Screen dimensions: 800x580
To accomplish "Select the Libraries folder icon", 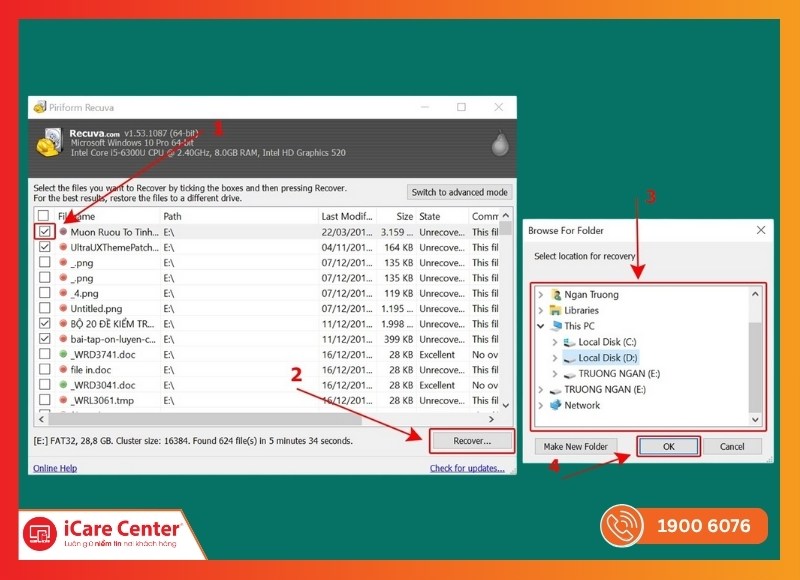I will coord(556,311).
